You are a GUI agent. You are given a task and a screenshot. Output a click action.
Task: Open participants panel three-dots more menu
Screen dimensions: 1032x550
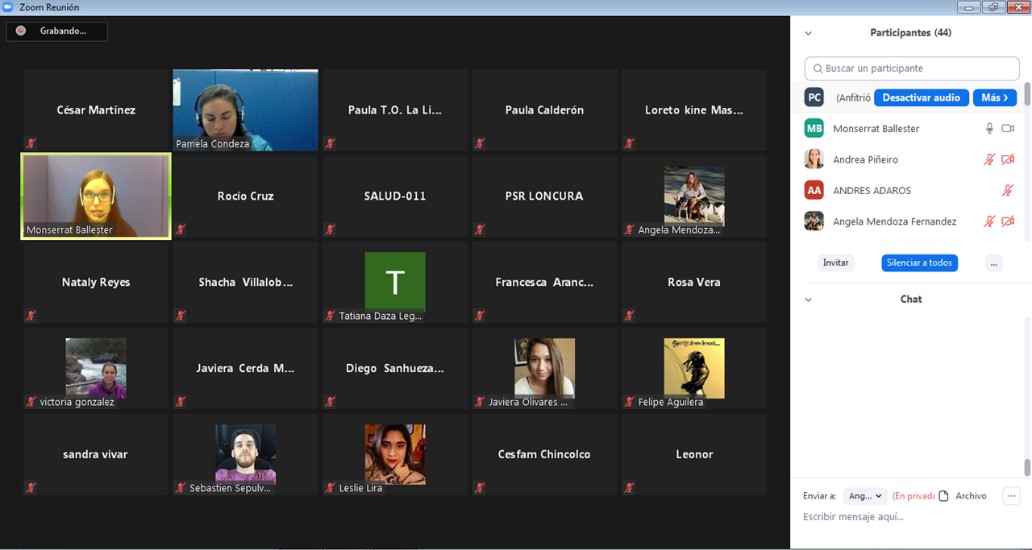pyautogui.click(x=993, y=263)
